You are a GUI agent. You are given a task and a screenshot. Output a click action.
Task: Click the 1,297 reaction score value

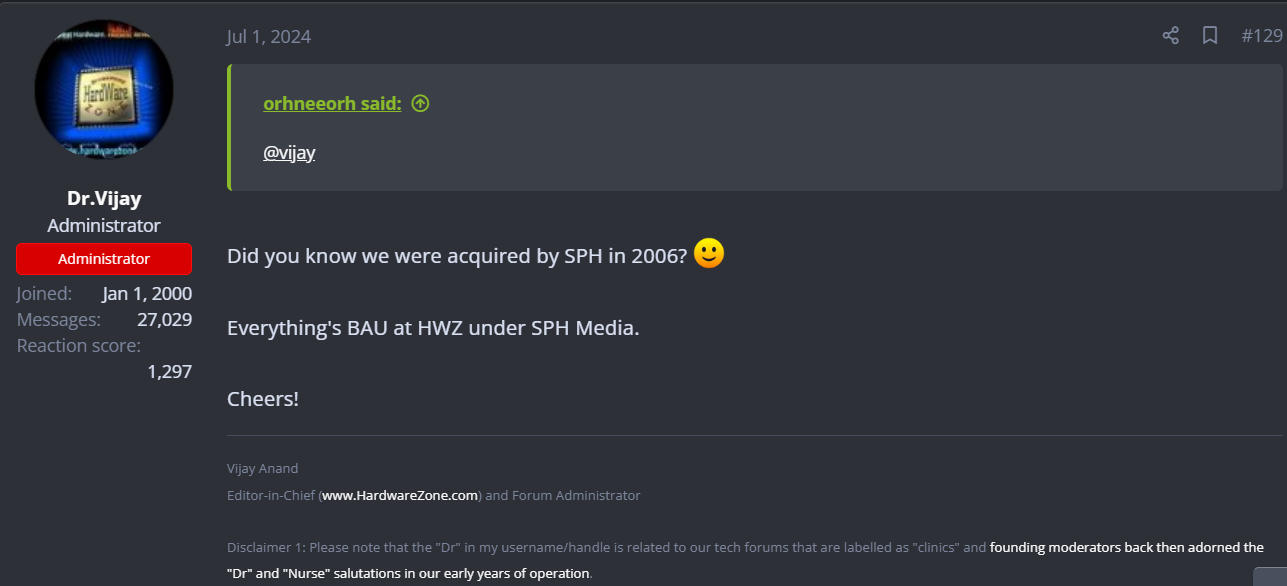(x=169, y=372)
